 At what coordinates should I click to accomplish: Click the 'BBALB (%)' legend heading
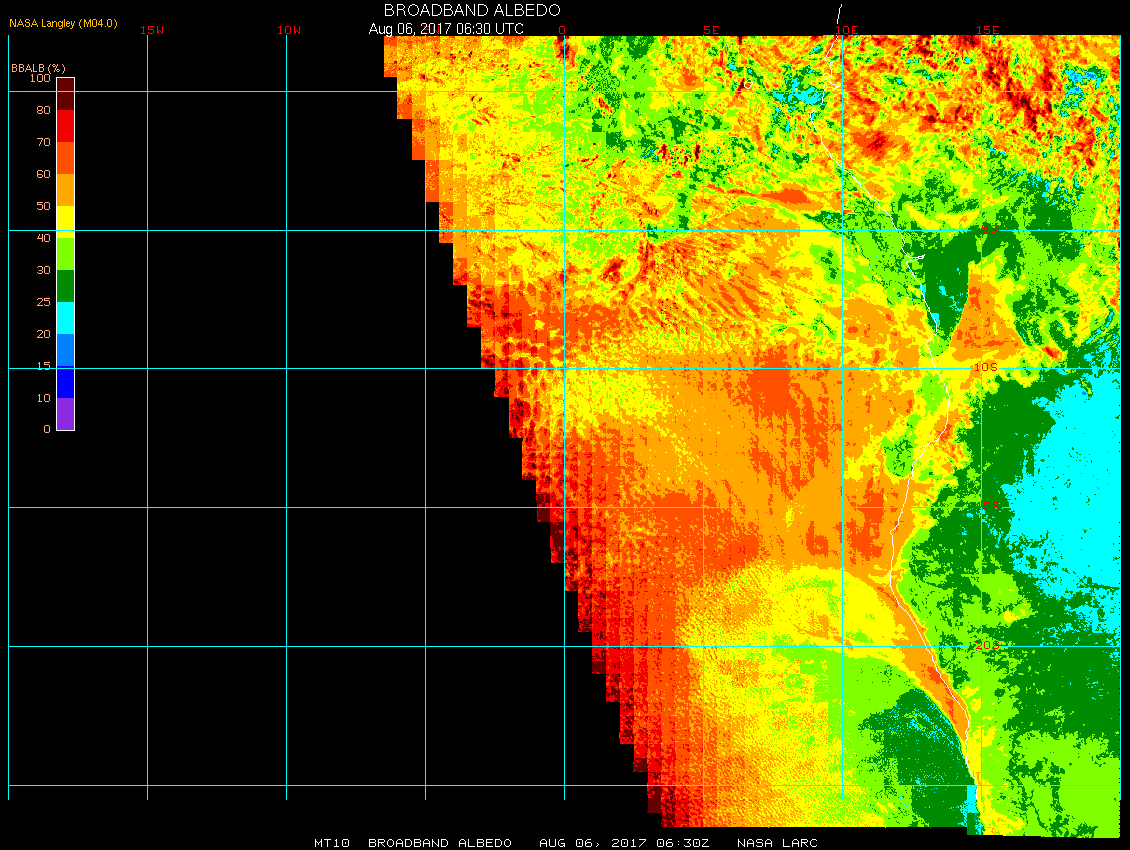coord(38,68)
